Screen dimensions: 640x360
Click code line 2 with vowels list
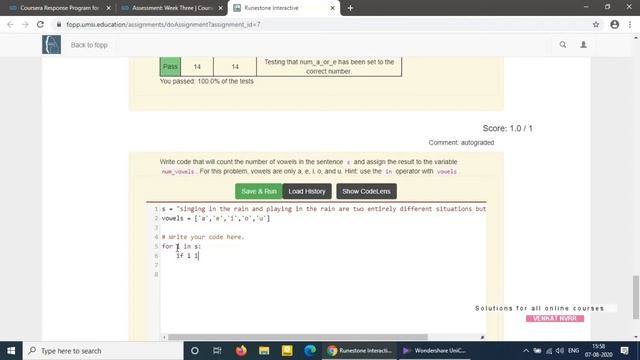click(216, 218)
